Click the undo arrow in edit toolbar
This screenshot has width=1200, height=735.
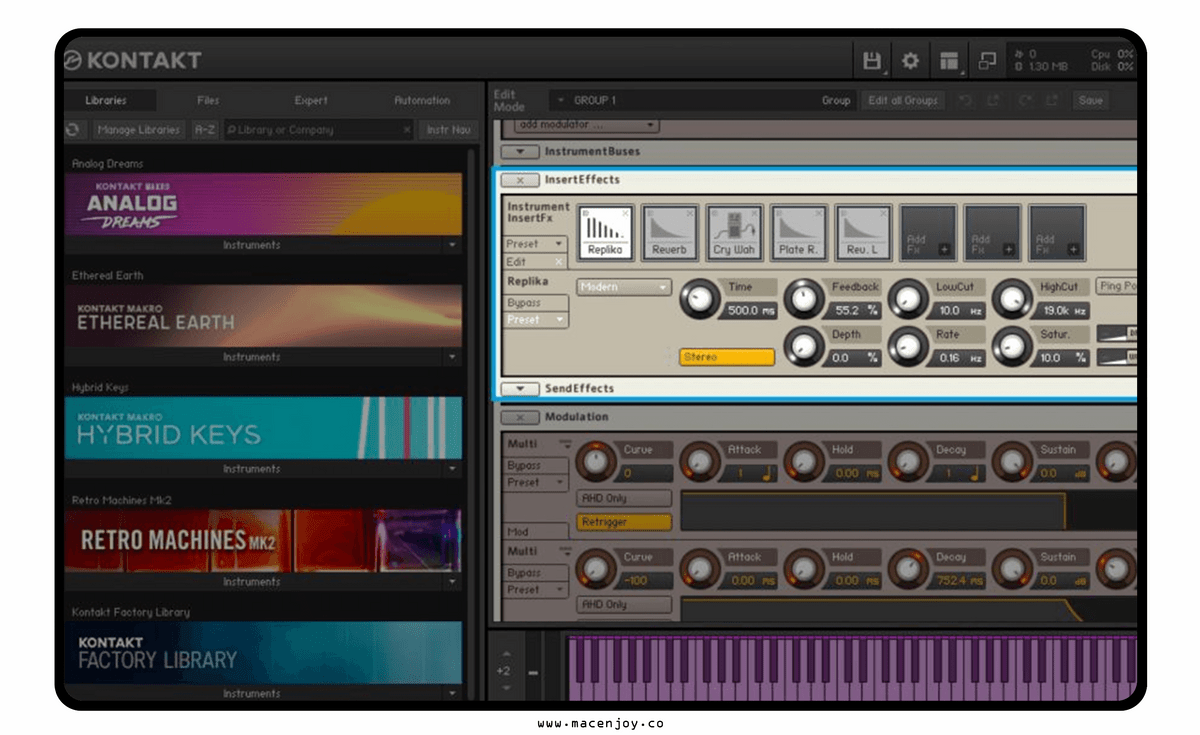click(x=965, y=100)
